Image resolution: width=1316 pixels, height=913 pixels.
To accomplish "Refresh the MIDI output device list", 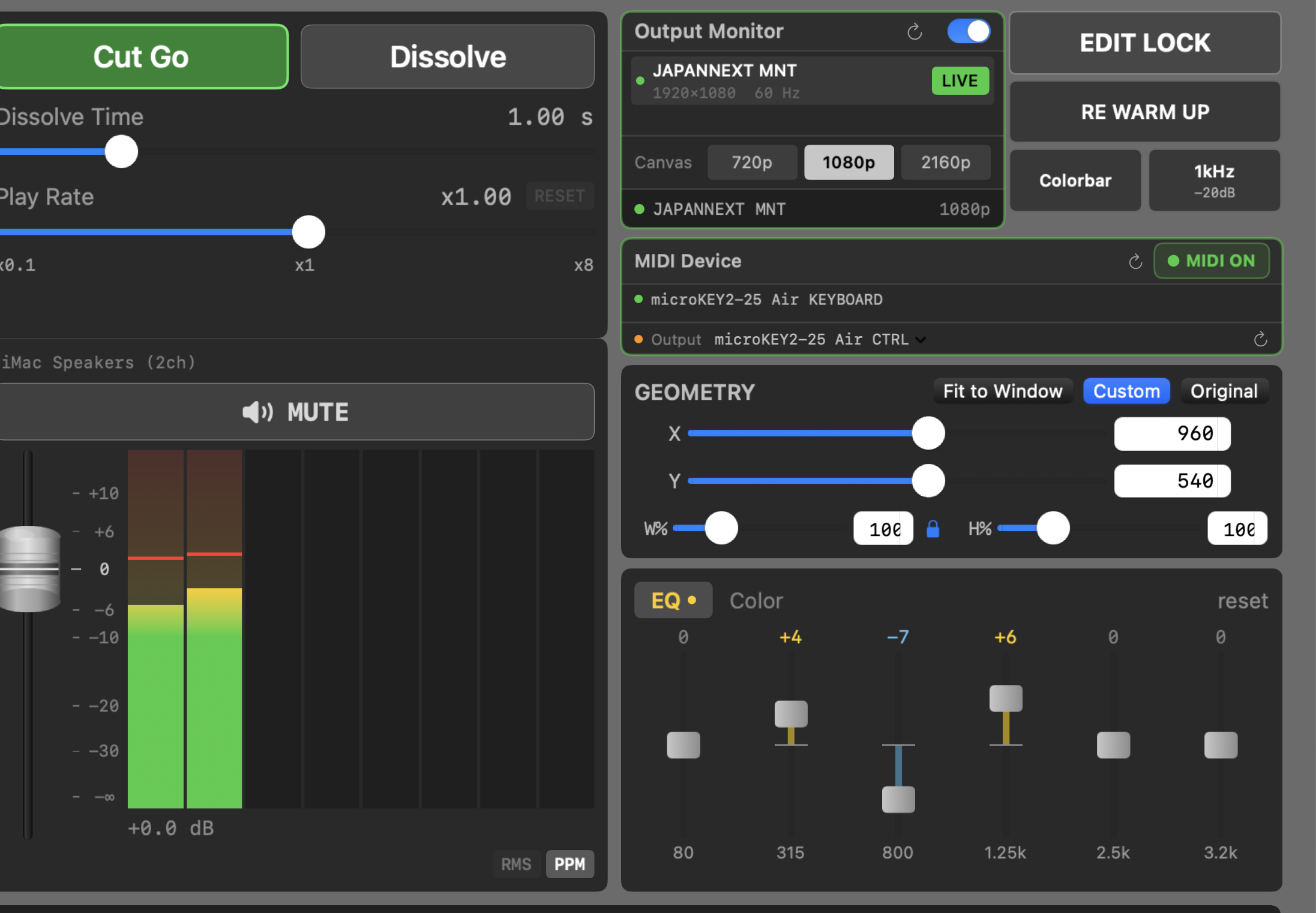I will pos(1260,339).
